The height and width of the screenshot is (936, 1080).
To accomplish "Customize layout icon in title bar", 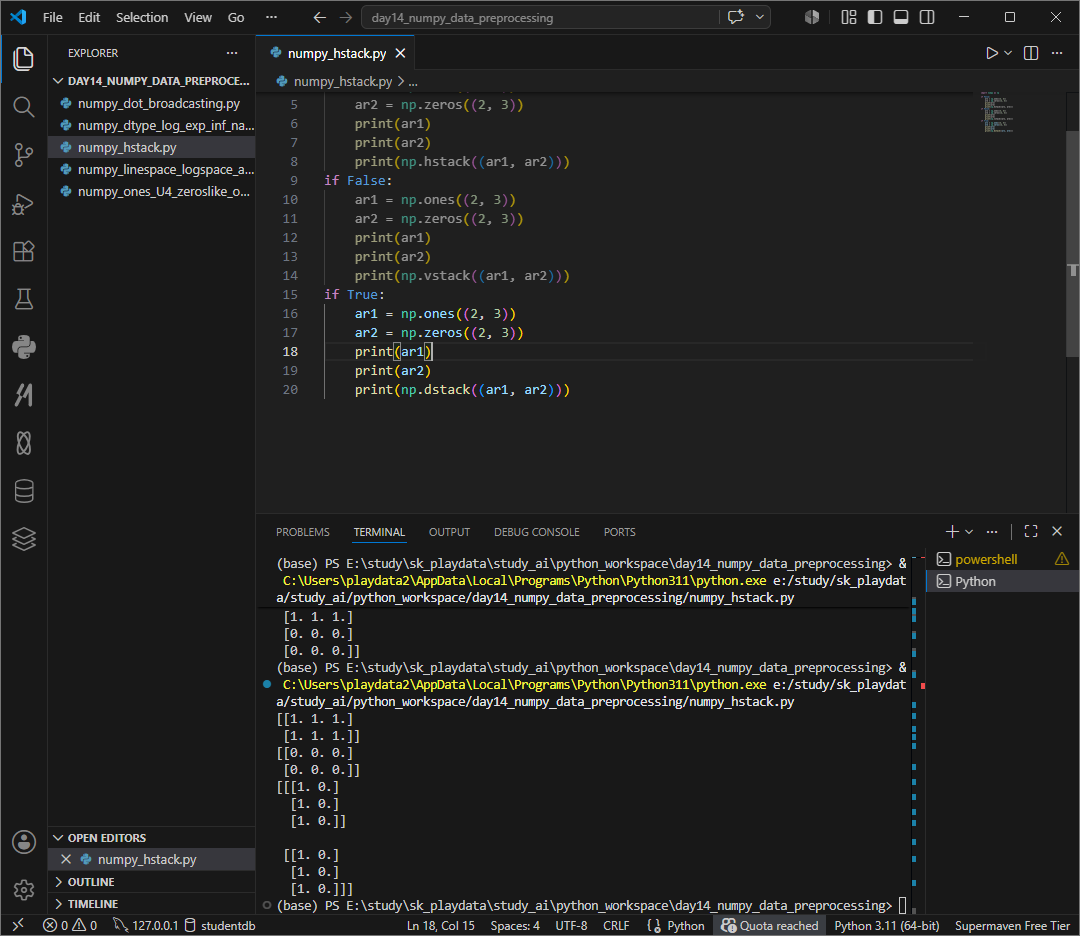I will click(x=849, y=17).
